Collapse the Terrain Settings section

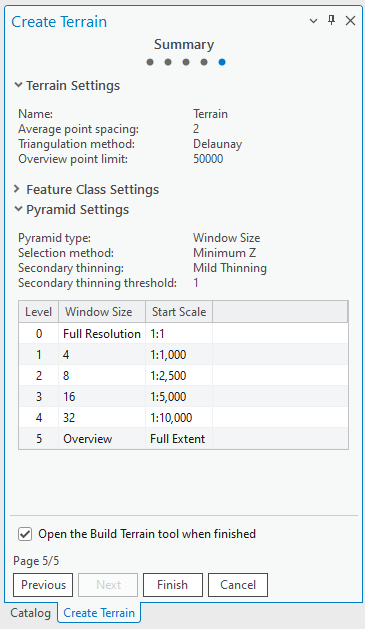18,85
